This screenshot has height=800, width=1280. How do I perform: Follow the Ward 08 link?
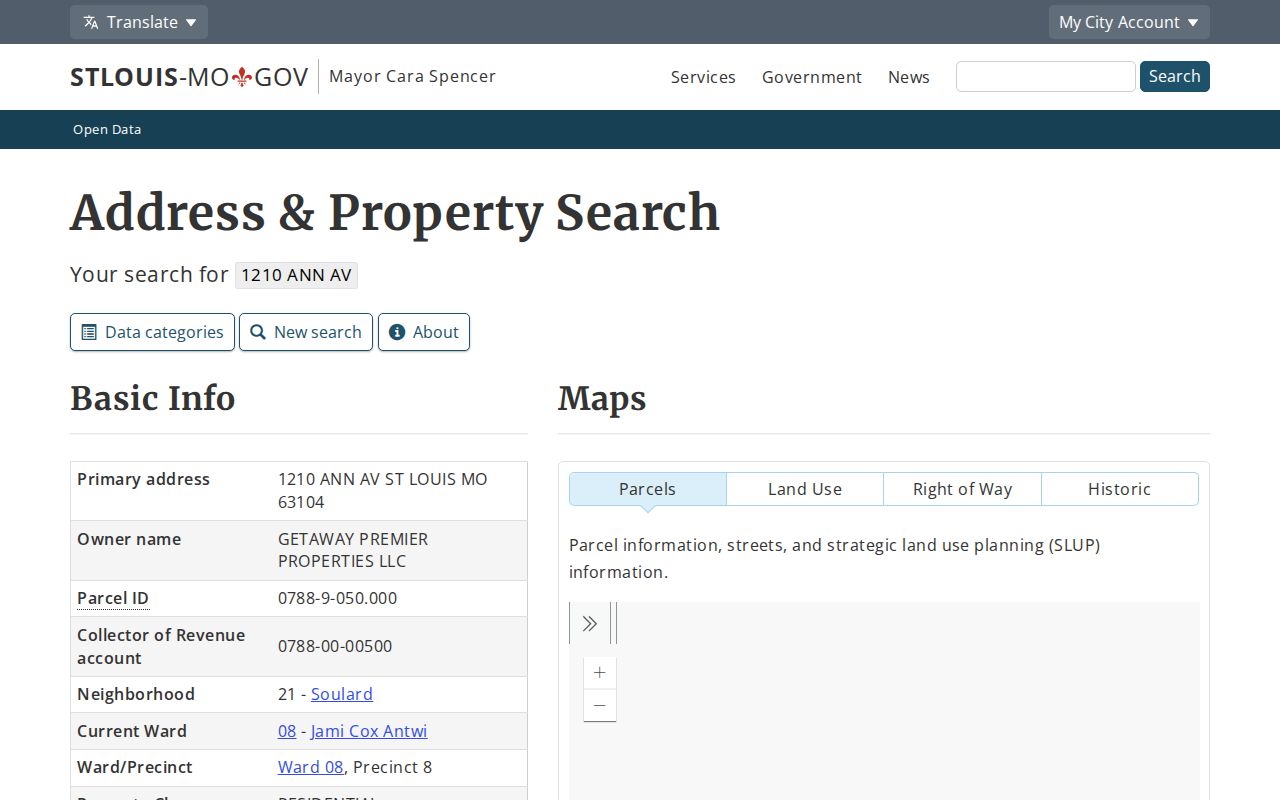[311, 767]
